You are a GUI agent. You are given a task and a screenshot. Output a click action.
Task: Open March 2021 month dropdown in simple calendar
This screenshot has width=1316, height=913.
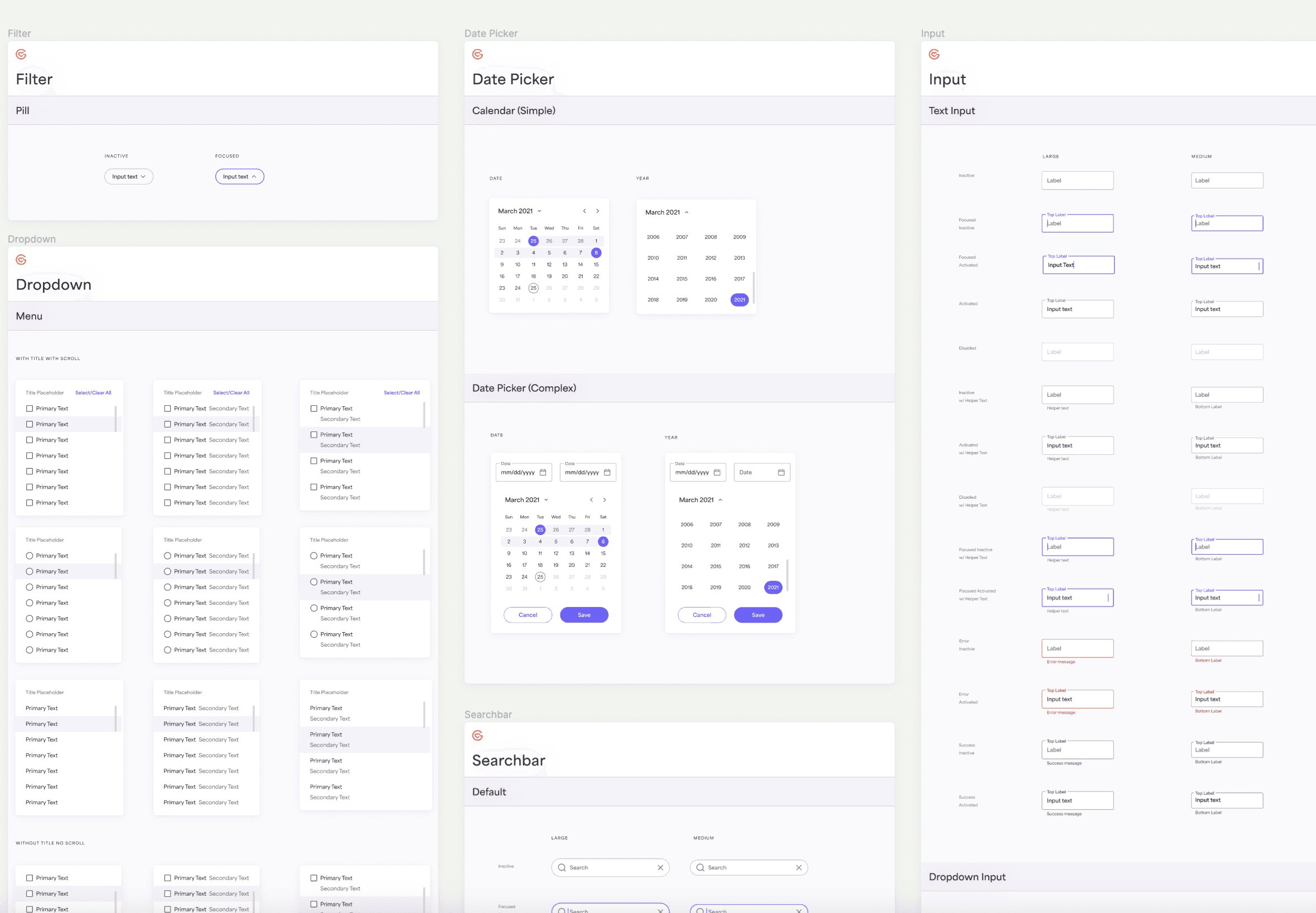pyautogui.click(x=520, y=211)
